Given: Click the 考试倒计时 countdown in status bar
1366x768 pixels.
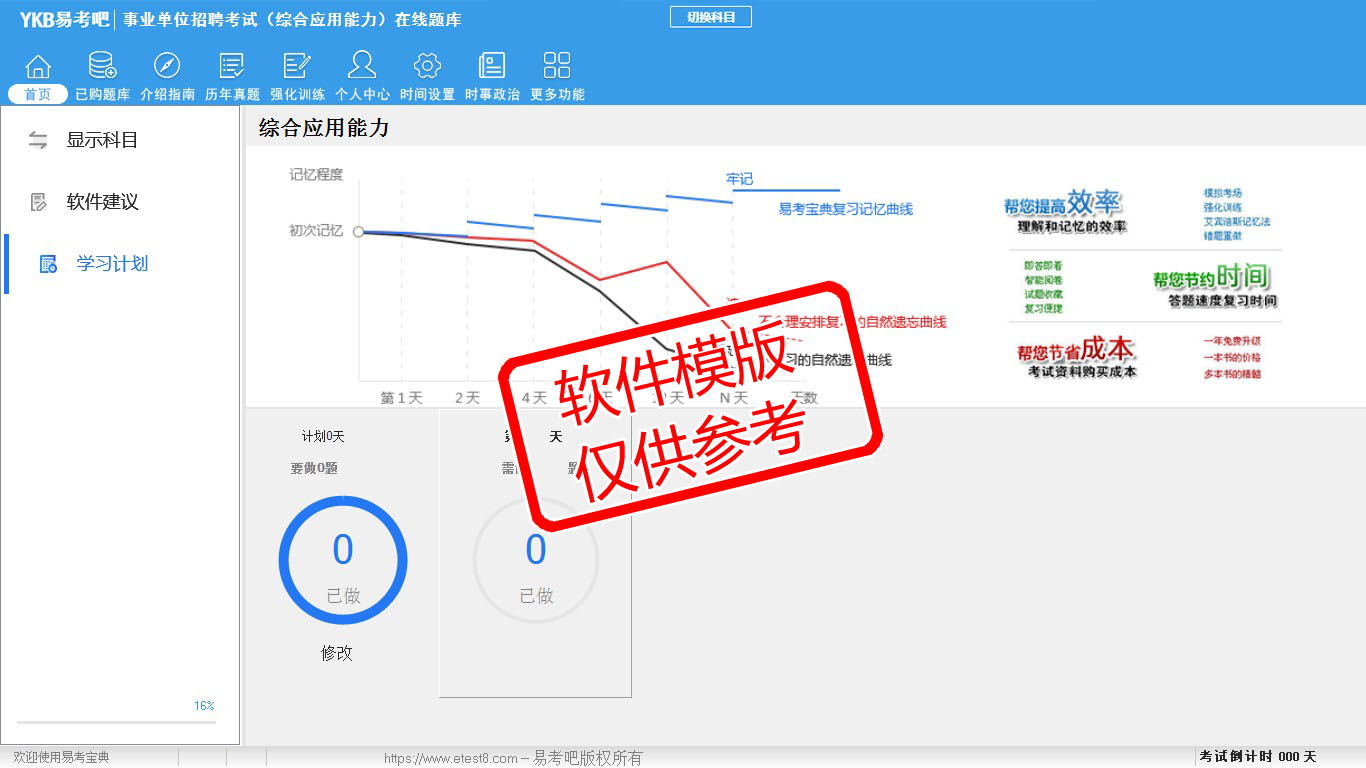Looking at the screenshot, I should point(1257,757).
